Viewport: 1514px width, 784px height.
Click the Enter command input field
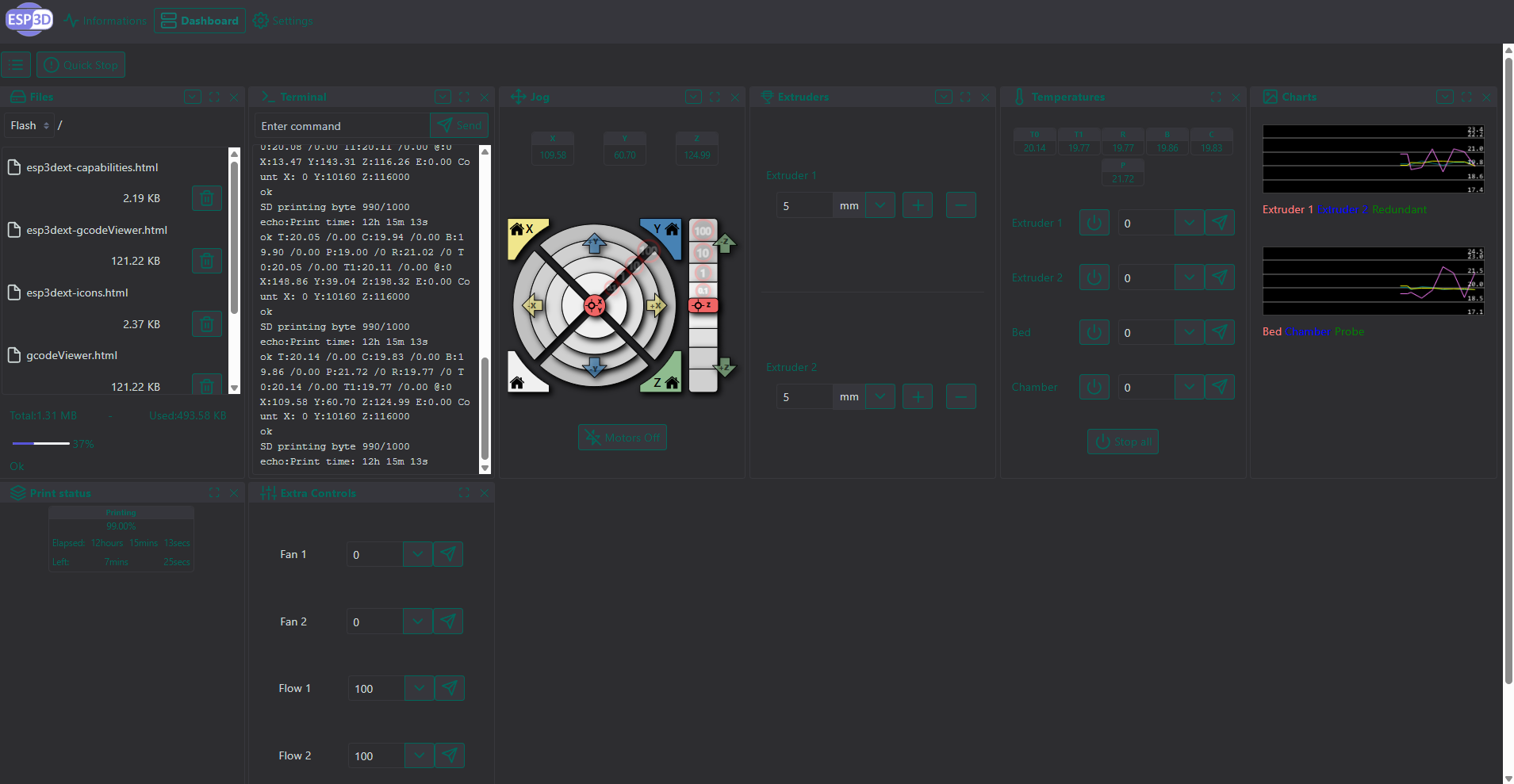(342, 126)
